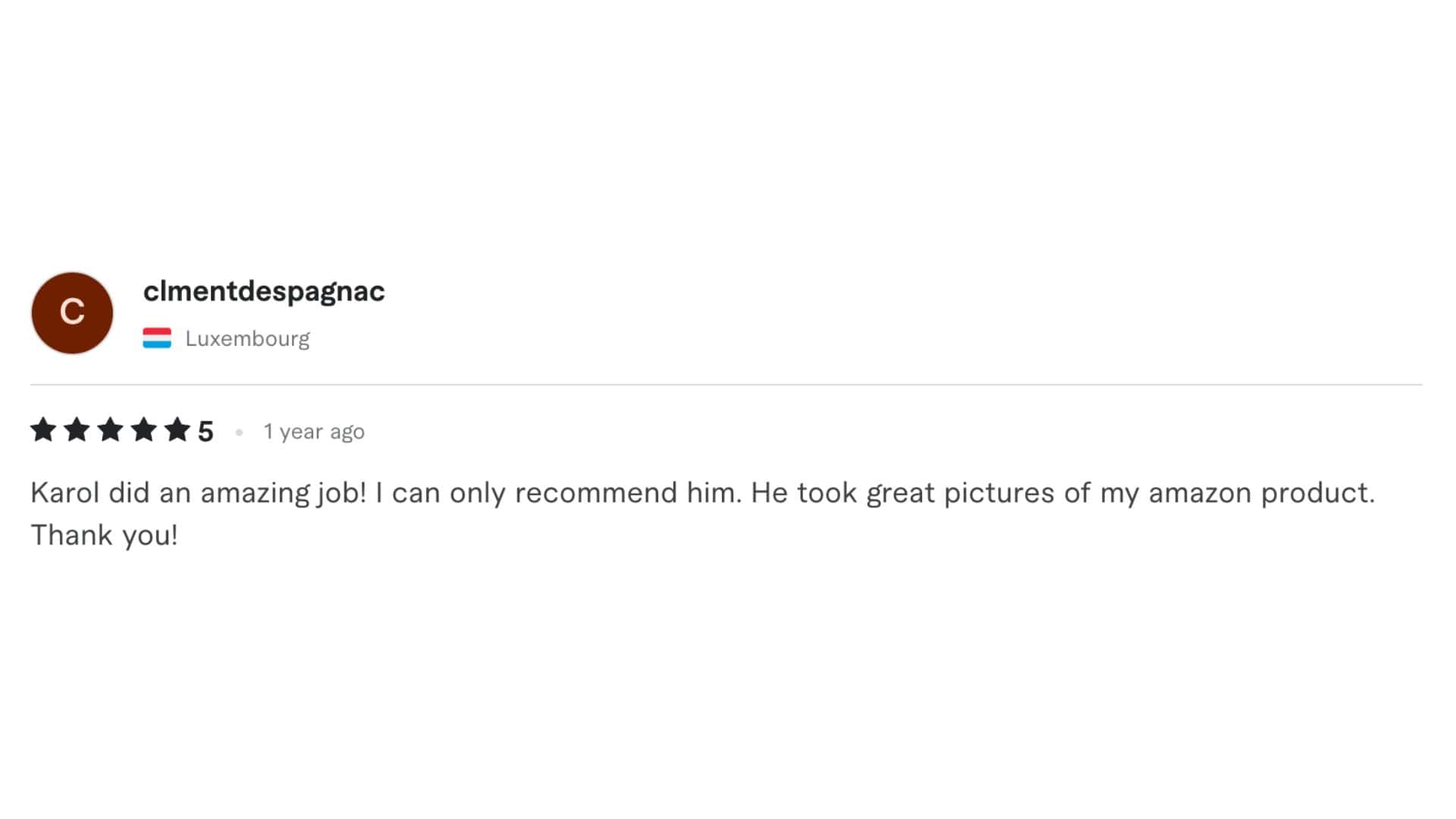Open clmentdespagnac's profile name
Screen dimensions: 1456x819
coord(264,292)
